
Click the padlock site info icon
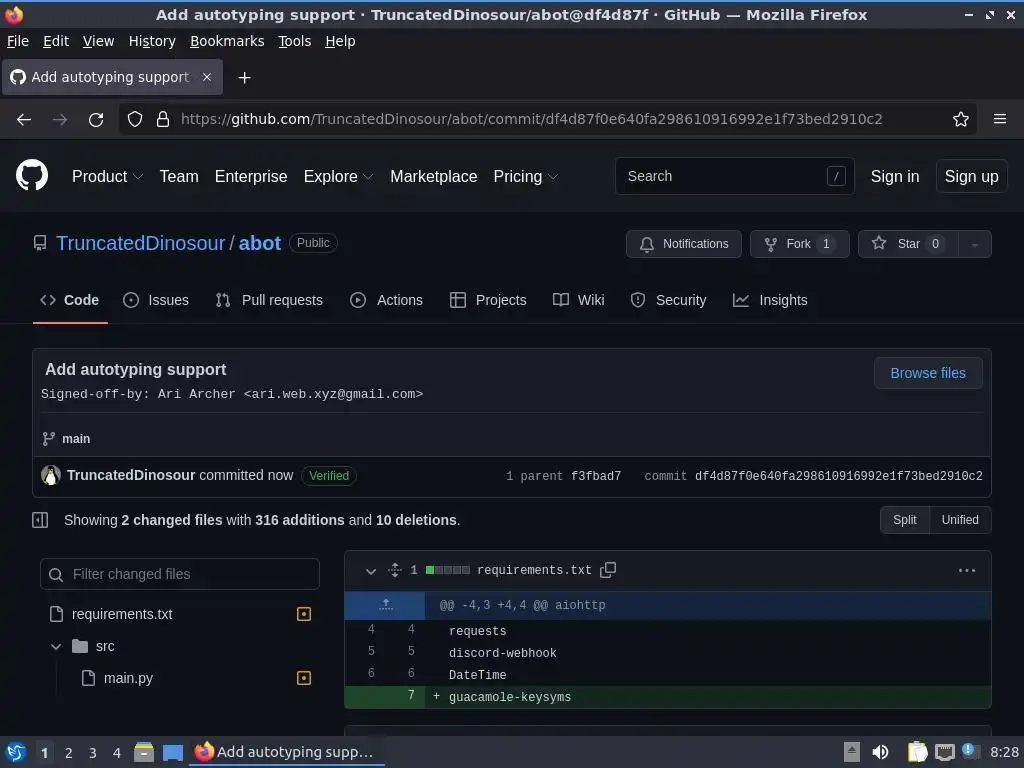coord(163,120)
